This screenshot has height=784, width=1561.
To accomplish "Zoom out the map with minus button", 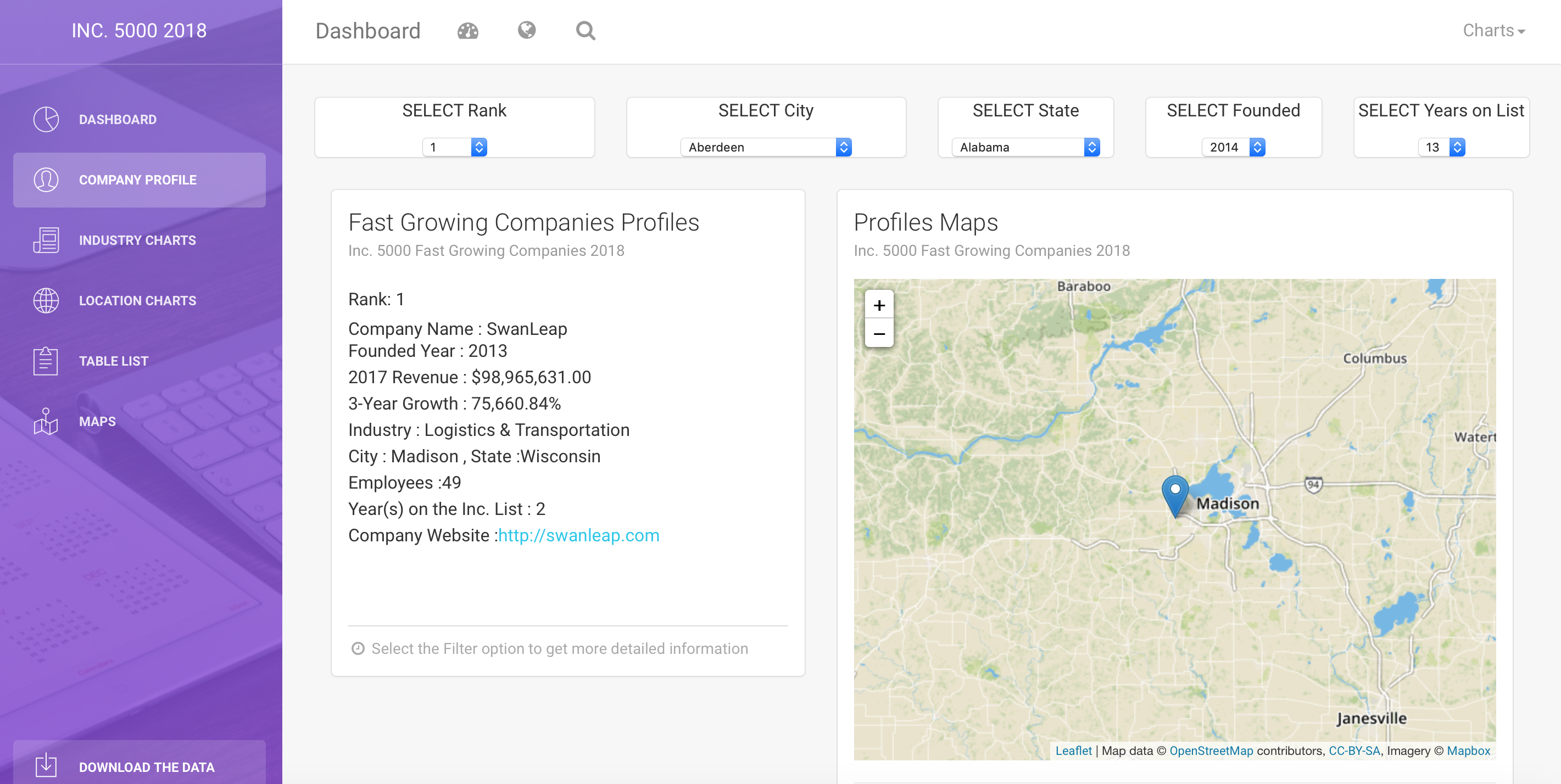I will point(879,333).
